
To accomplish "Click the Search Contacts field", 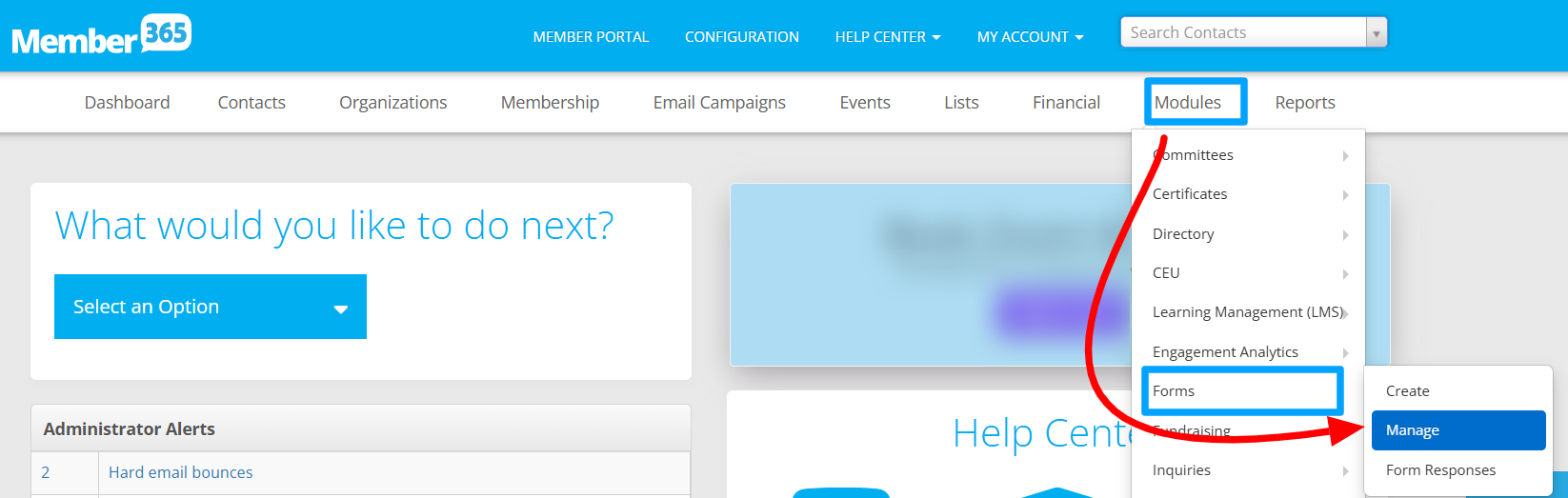I will pos(1243,32).
